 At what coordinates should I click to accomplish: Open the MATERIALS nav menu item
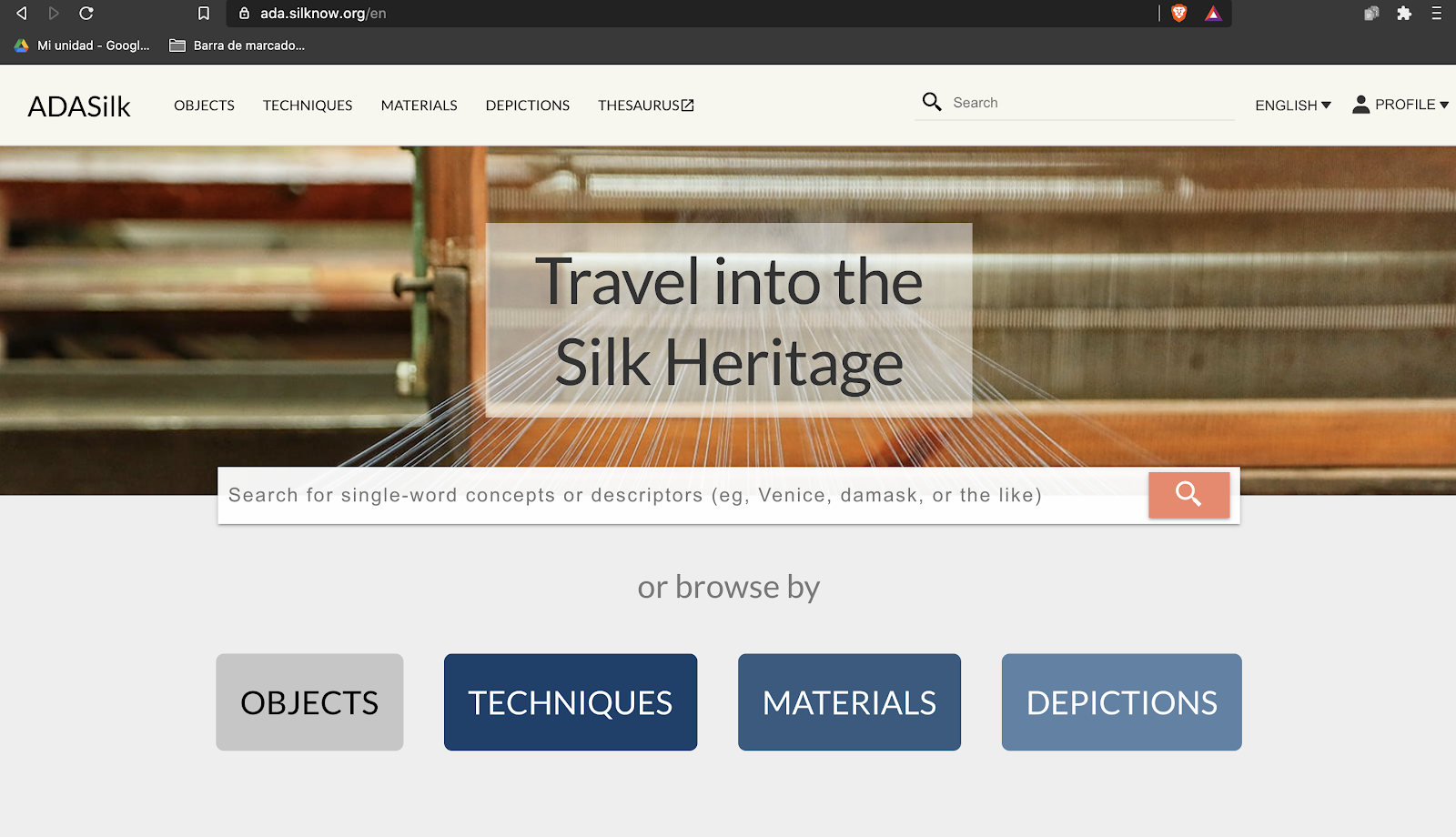[x=419, y=106]
